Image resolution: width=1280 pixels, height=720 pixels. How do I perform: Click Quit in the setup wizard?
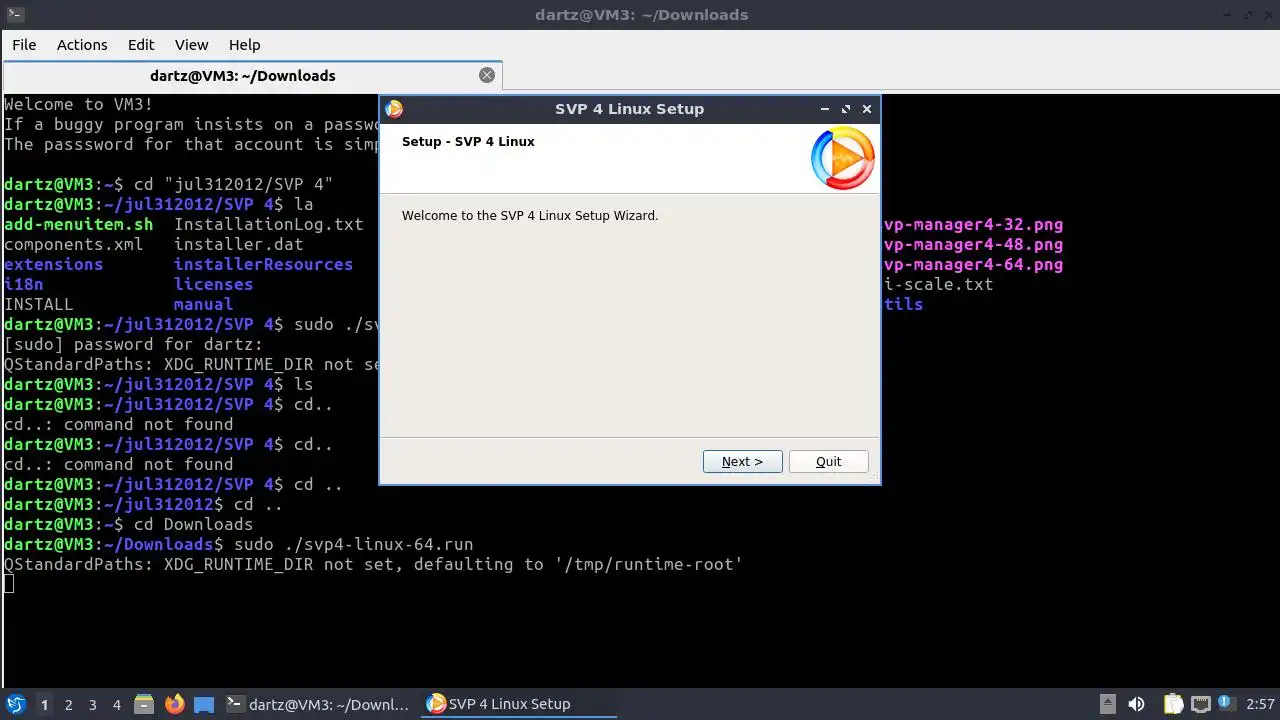pos(828,461)
